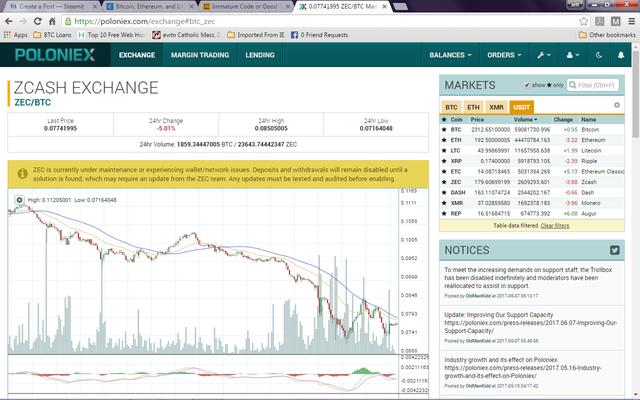Screen dimensions: 640x400
Task: Open the wrench tools menu
Action: (544, 55)
